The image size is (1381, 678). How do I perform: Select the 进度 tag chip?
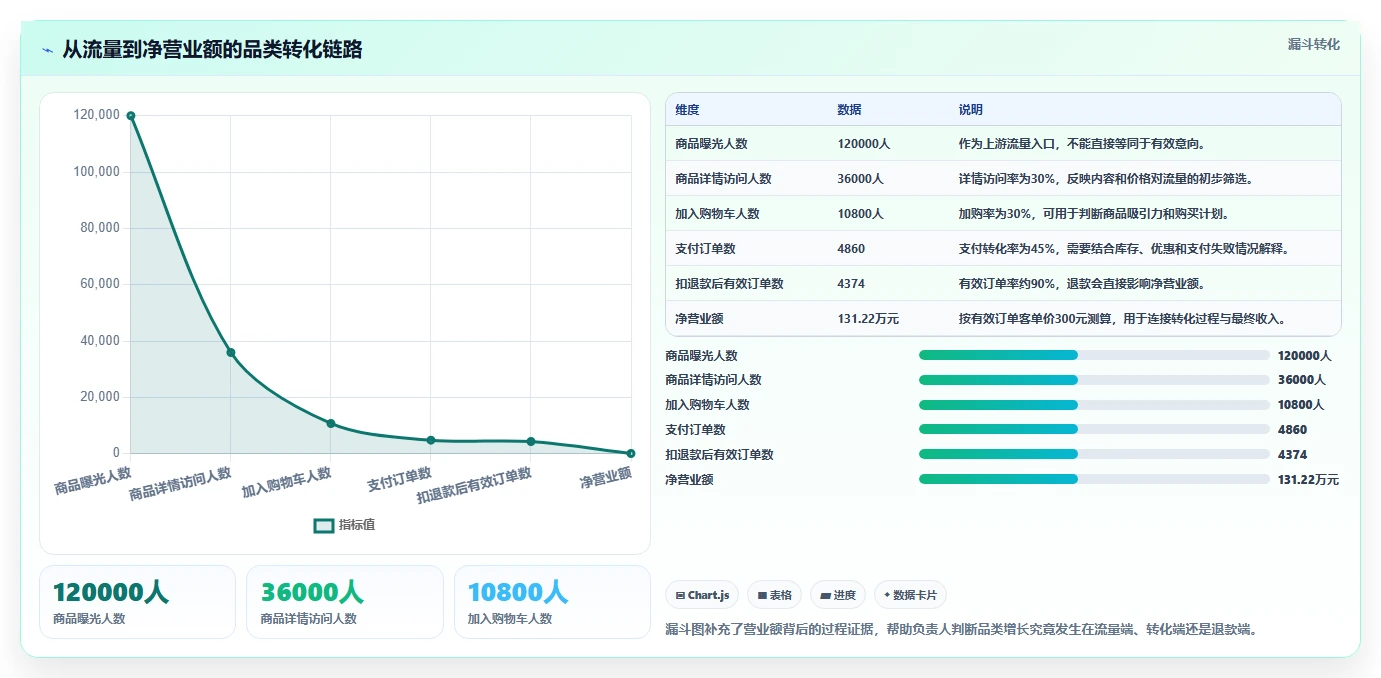pyautogui.click(x=838, y=595)
